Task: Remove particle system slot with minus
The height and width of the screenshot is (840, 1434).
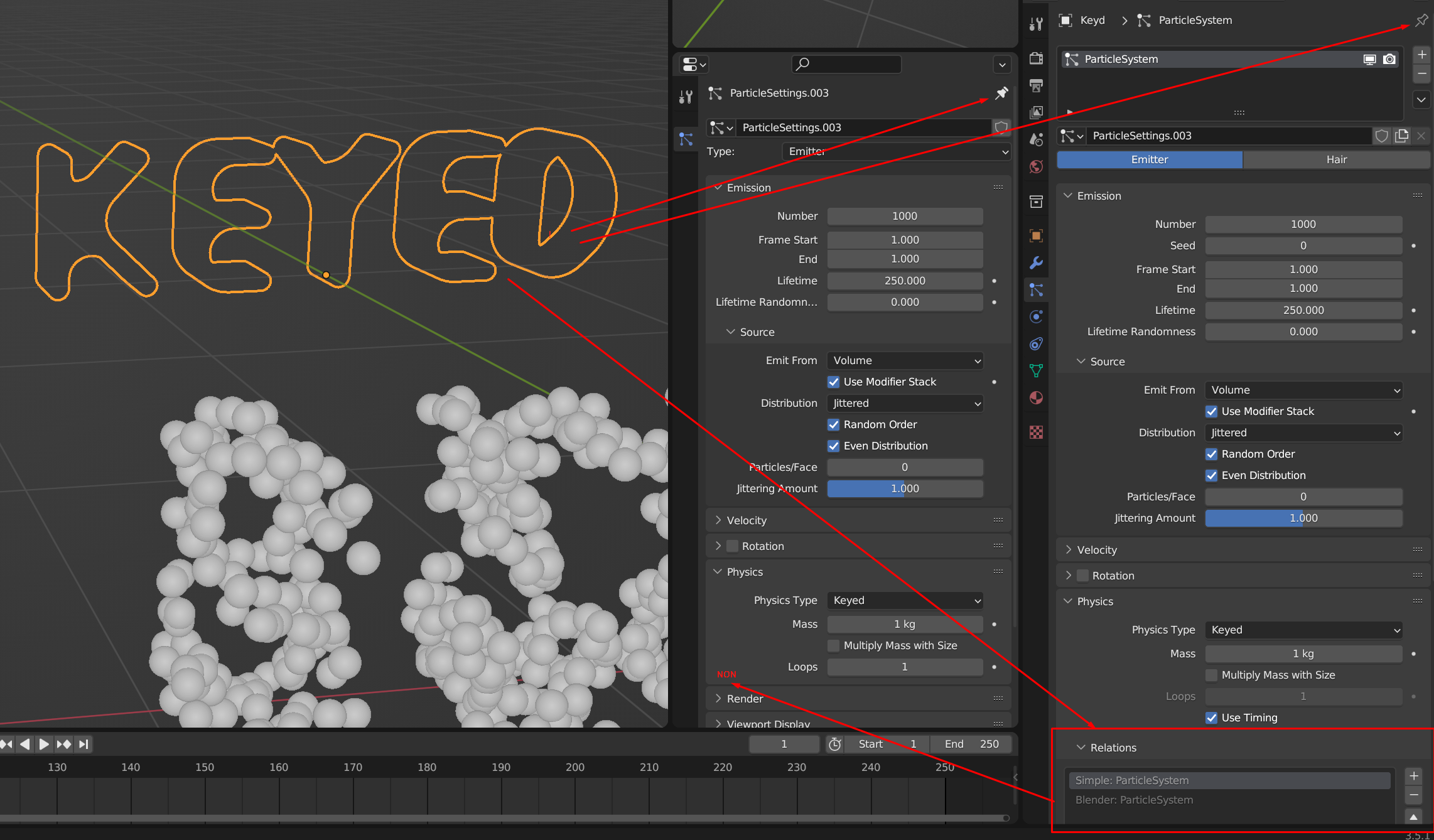Action: click(x=1421, y=73)
